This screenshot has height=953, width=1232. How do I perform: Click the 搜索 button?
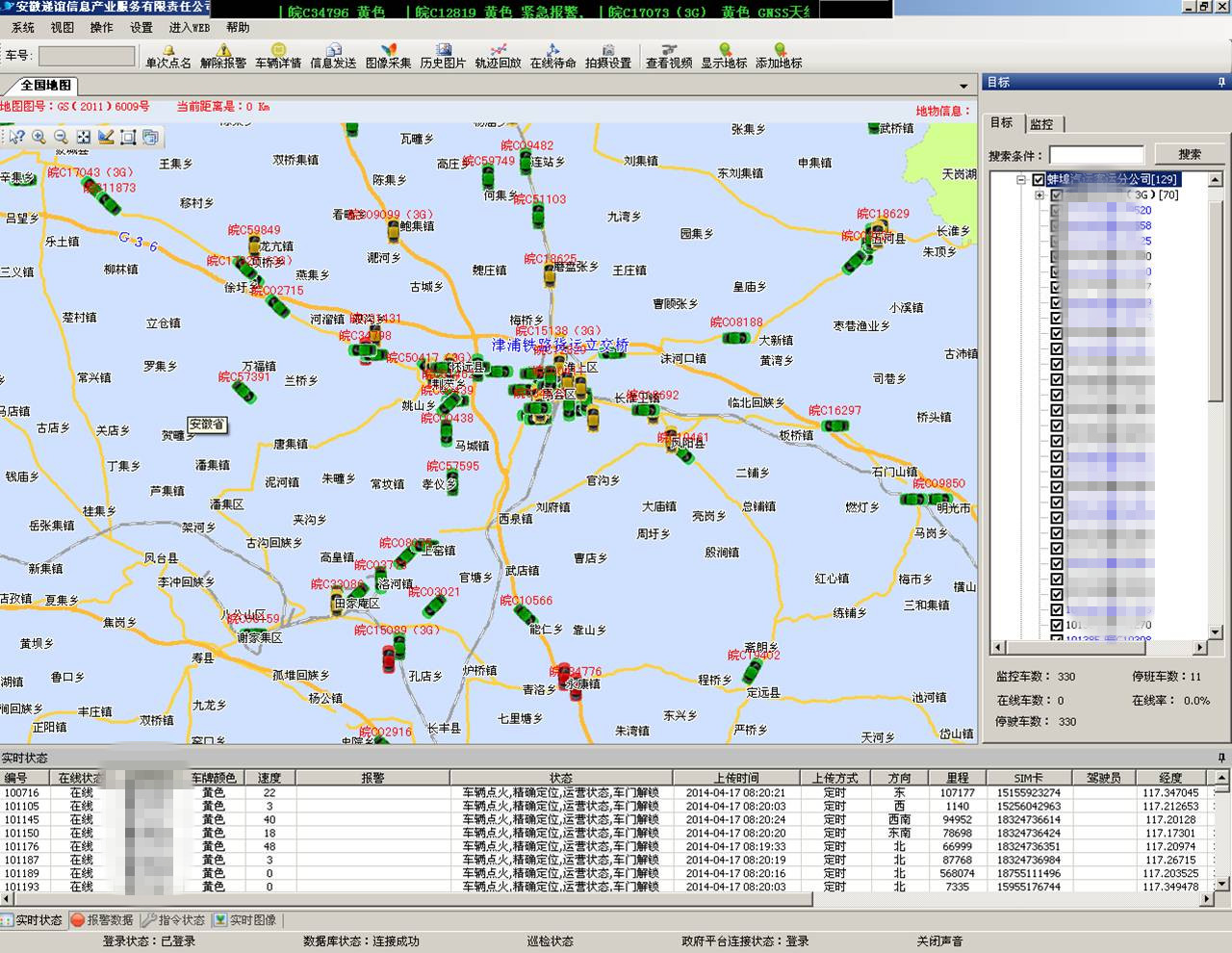(x=1190, y=154)
